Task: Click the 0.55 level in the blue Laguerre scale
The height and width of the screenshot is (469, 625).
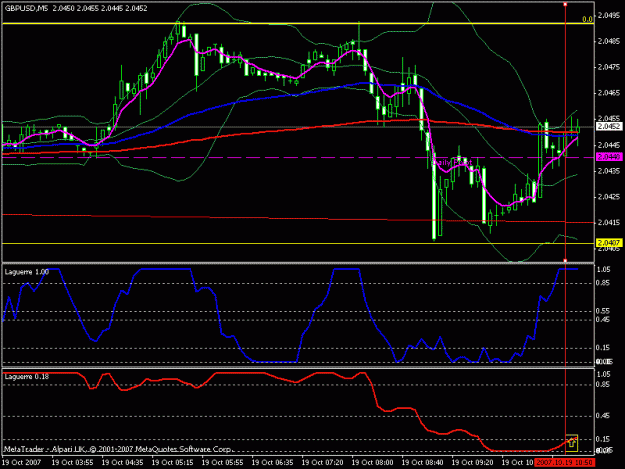Action: pos(603,311)
